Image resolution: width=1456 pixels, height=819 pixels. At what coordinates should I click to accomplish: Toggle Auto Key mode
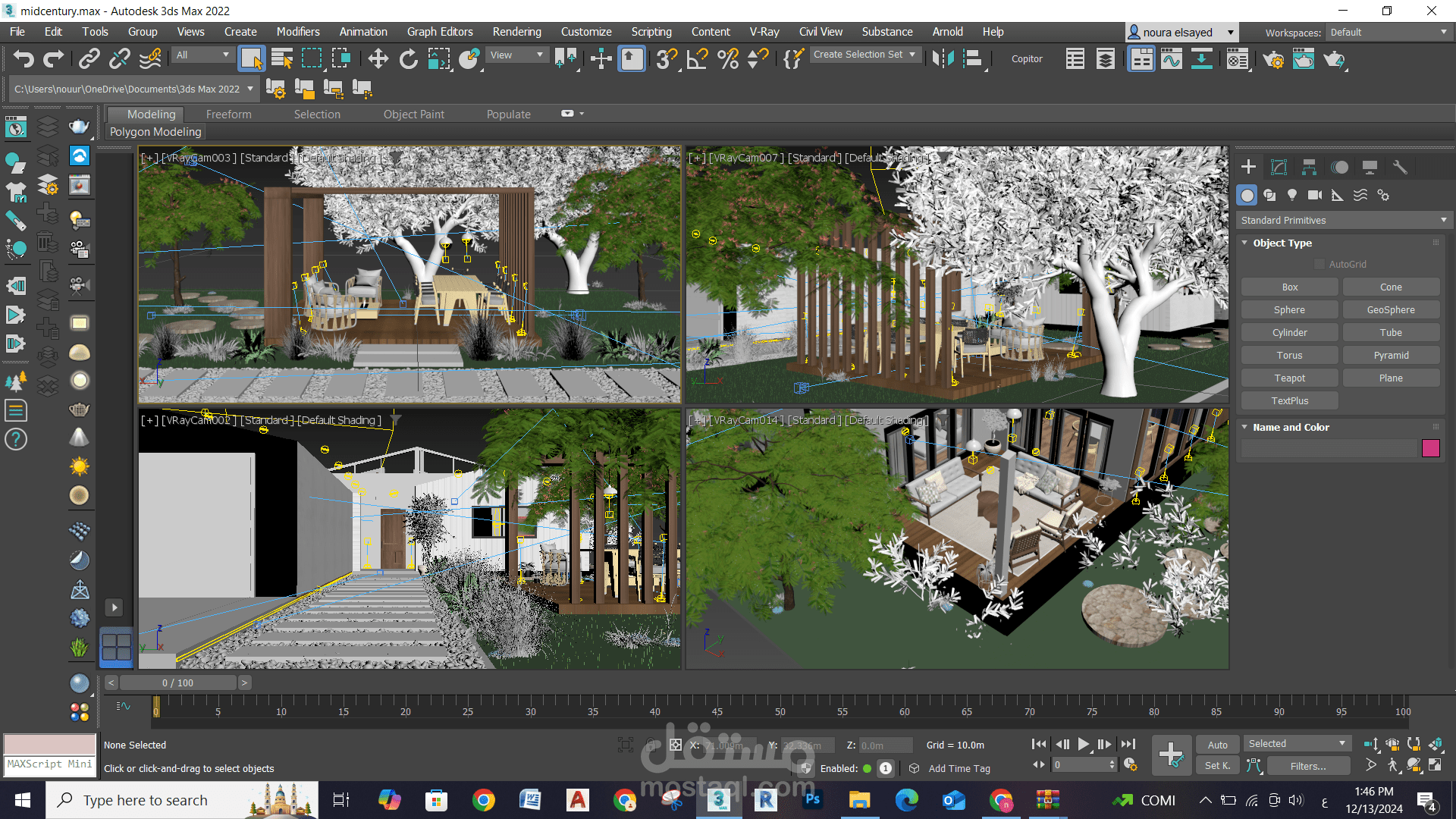coord(1217,745)
